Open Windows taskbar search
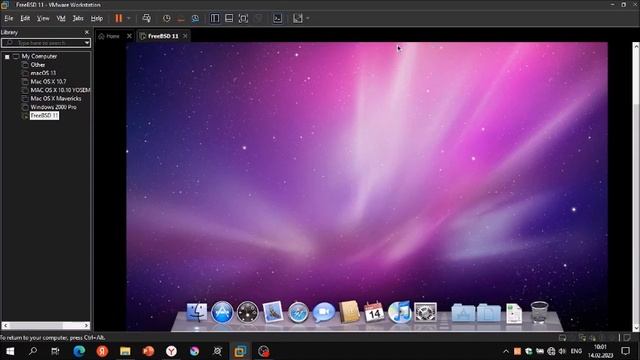Viewport: 640px width, 360px height. tap(33, 351)
